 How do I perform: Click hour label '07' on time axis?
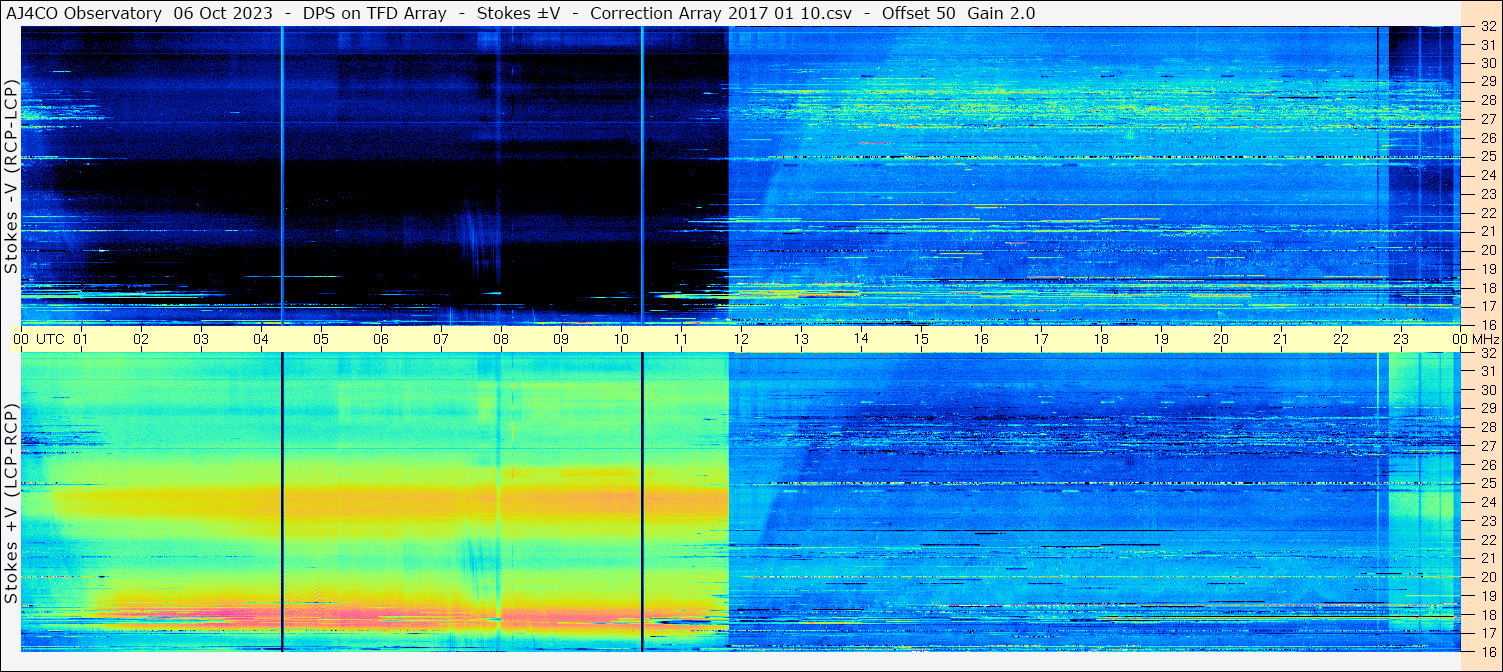pos(441,339)
